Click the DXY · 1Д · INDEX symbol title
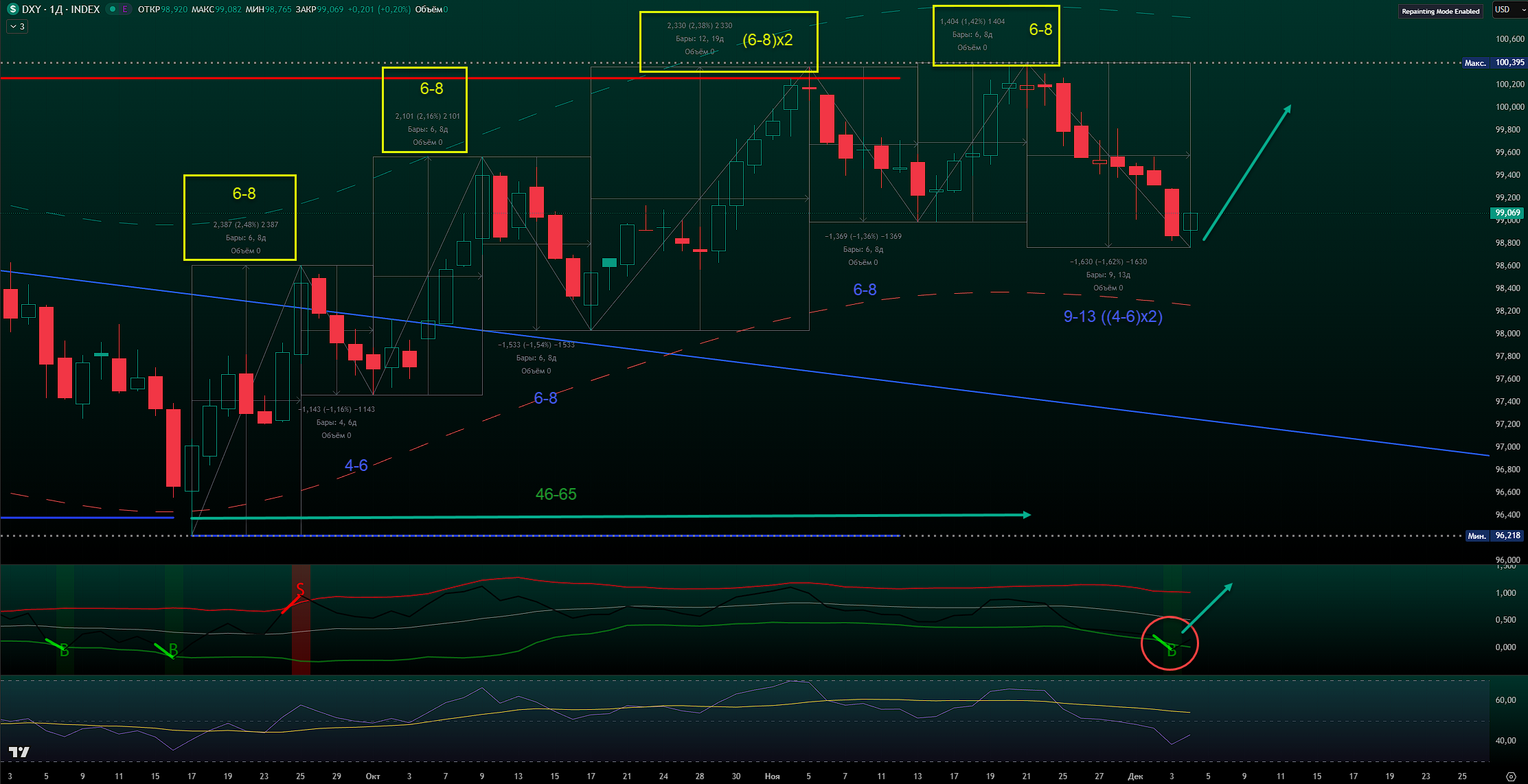Screen dimensions: 1528x784 click(x=60, y=10)
